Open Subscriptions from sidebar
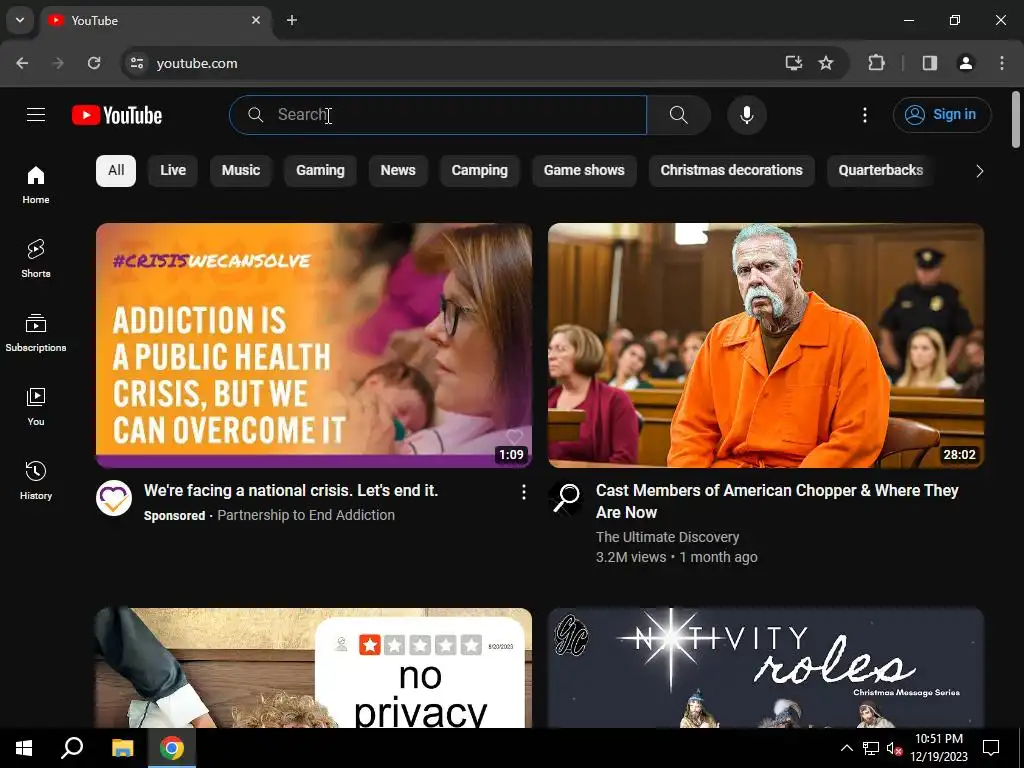 pyautogui.click(x=36, y=332)
